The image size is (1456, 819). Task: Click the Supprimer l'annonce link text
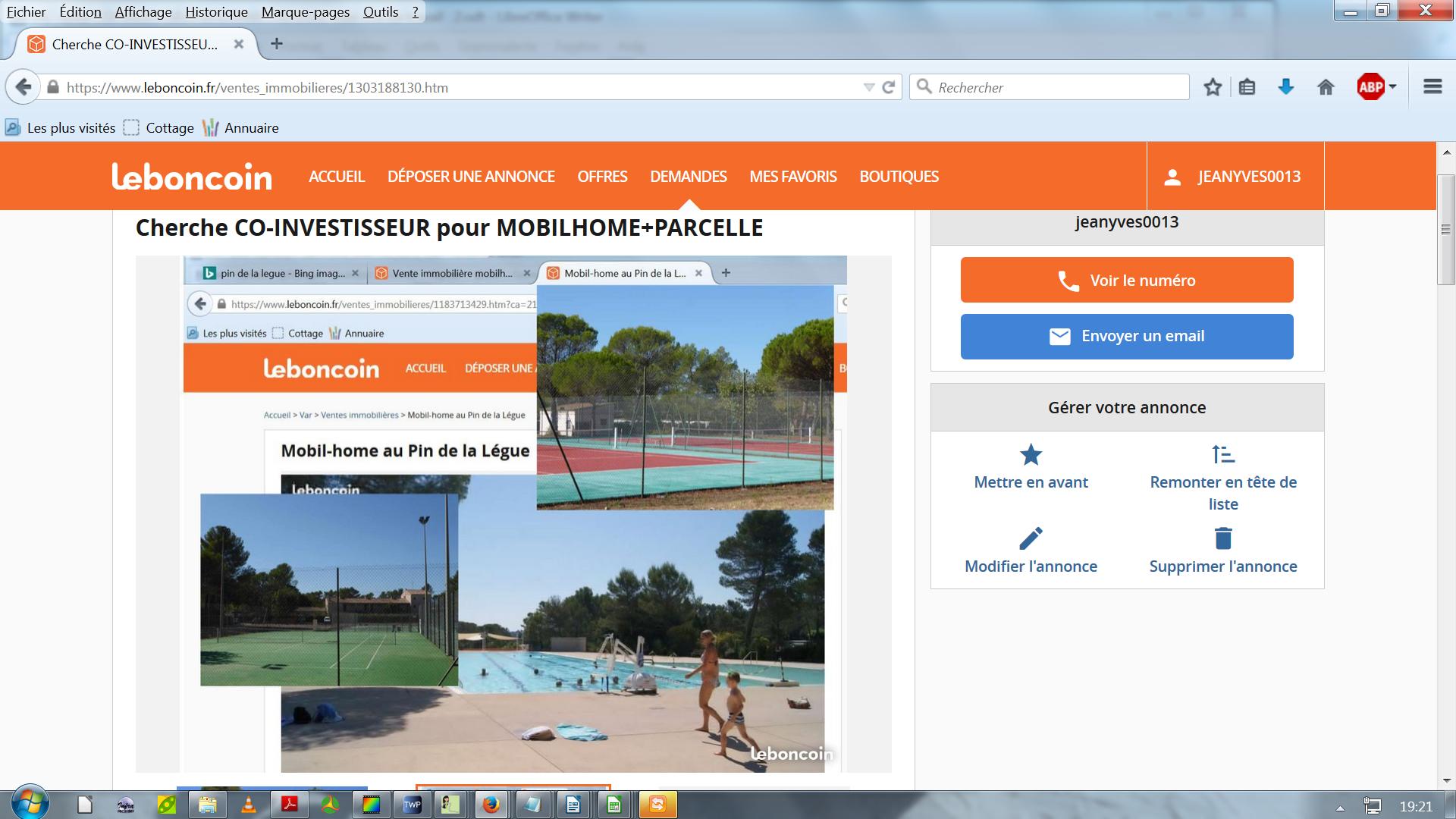(x=1223, y=566)
